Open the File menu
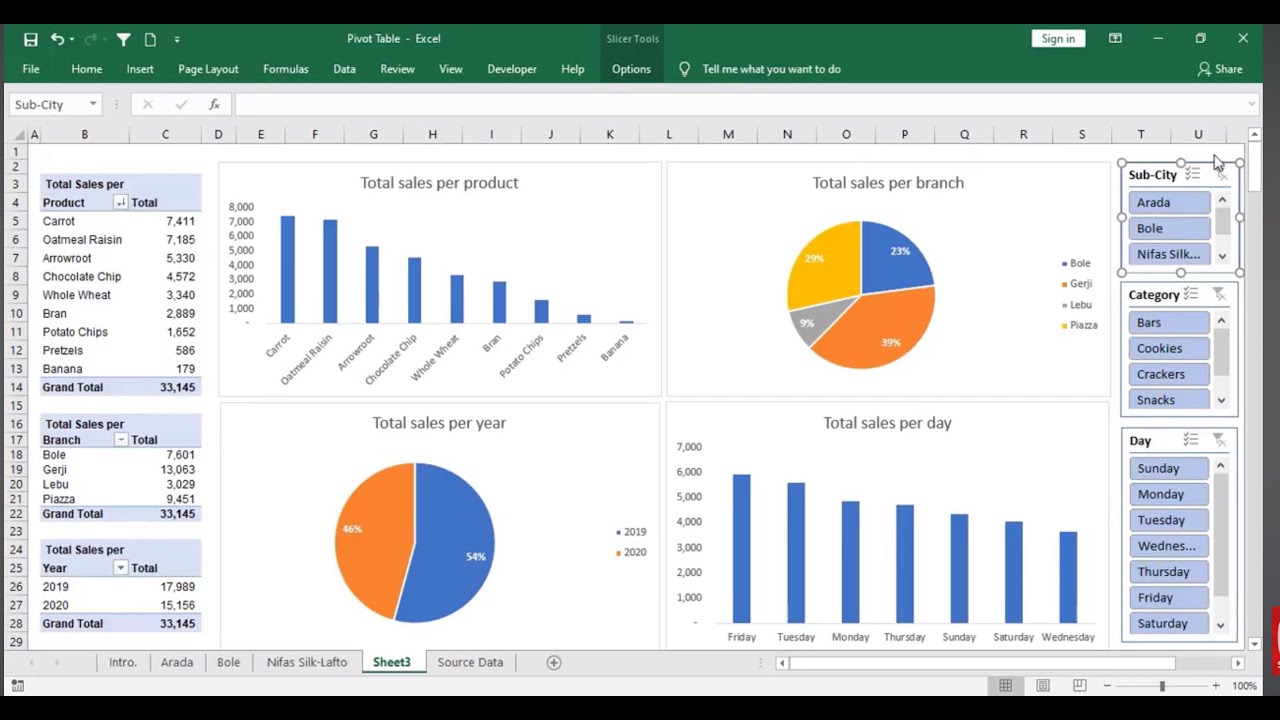 31,69
